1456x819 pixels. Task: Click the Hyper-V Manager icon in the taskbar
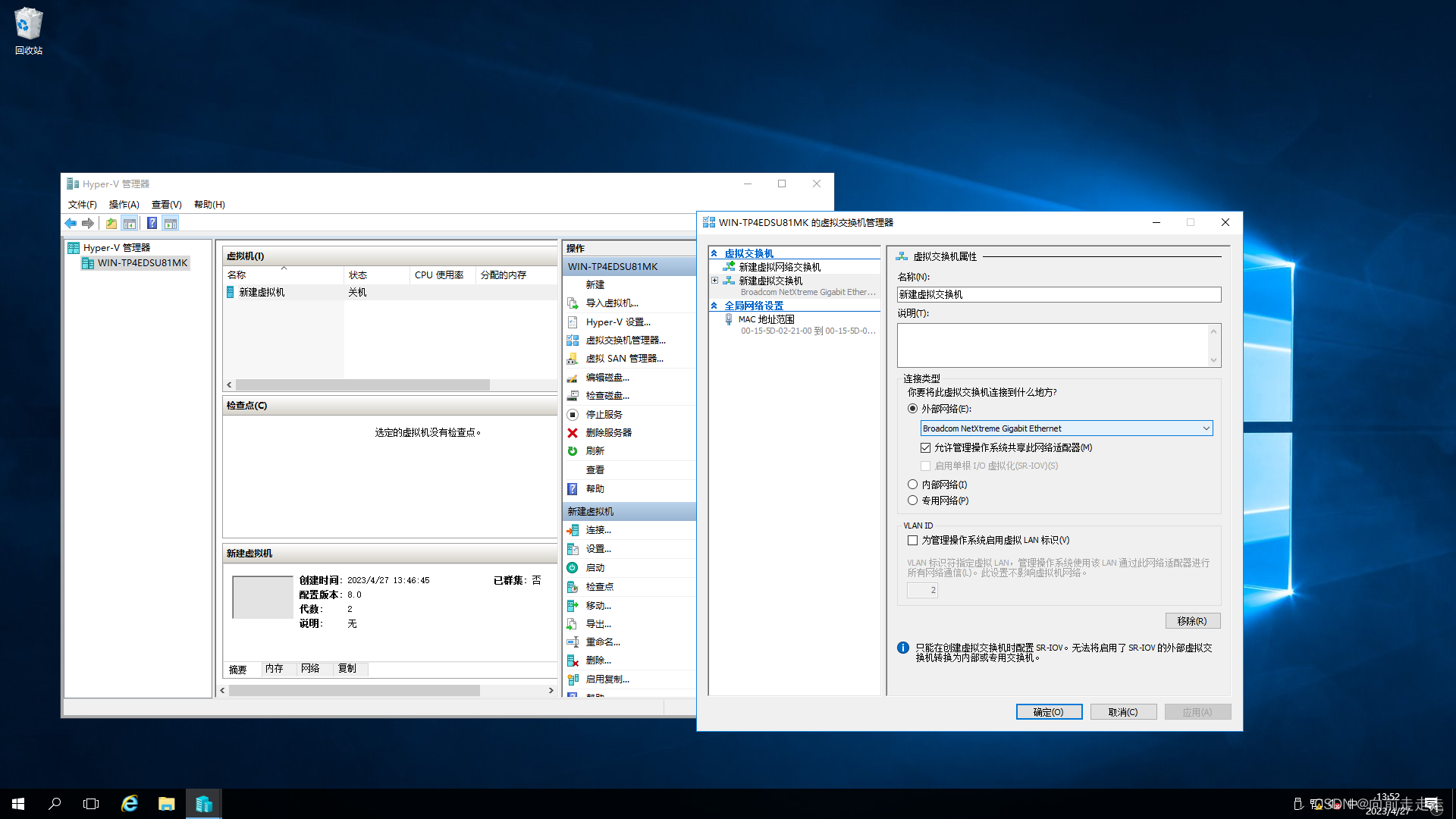(x=203, y=804)
